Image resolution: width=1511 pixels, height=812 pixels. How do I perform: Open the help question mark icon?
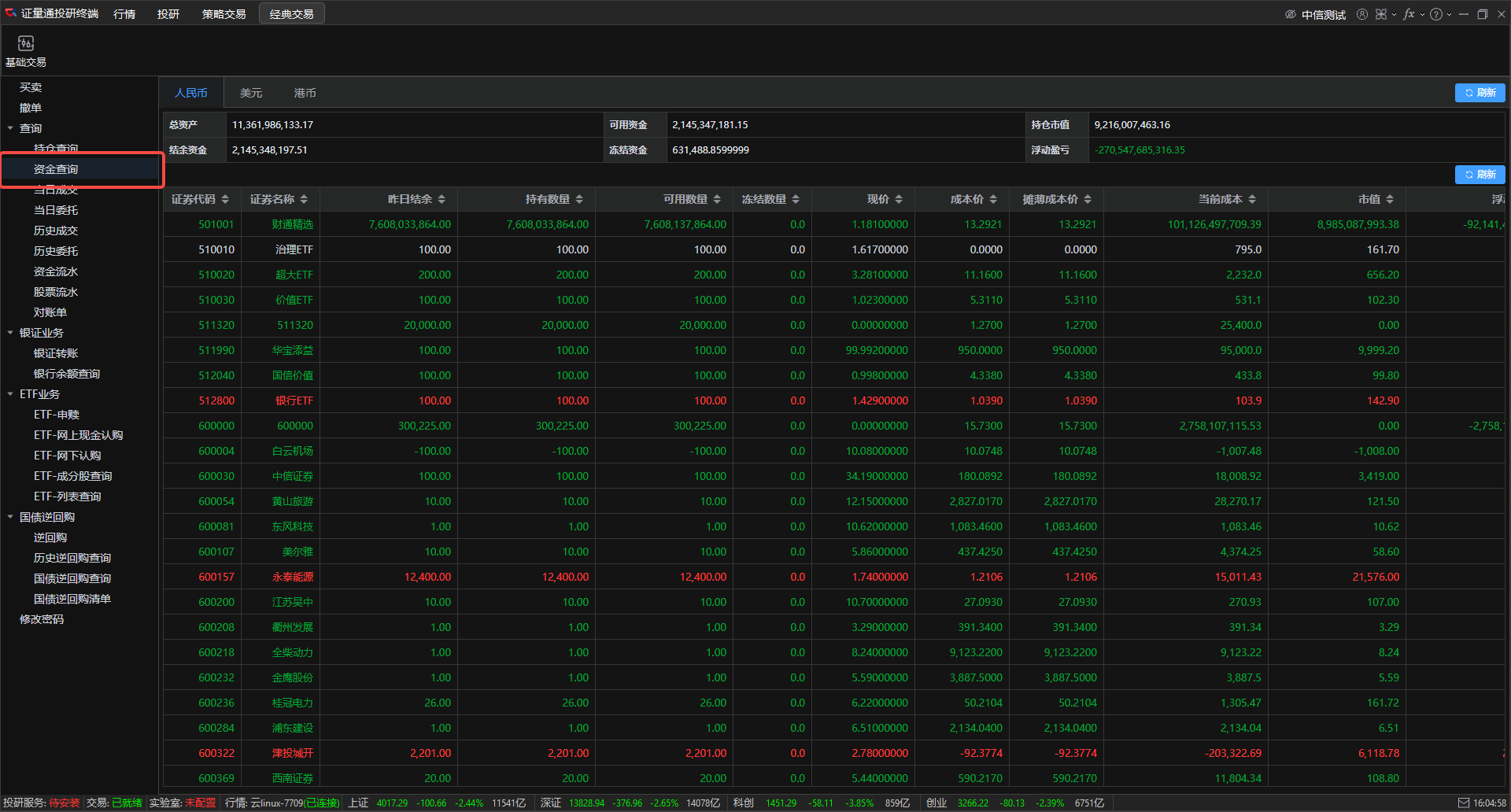point(1436,14)
